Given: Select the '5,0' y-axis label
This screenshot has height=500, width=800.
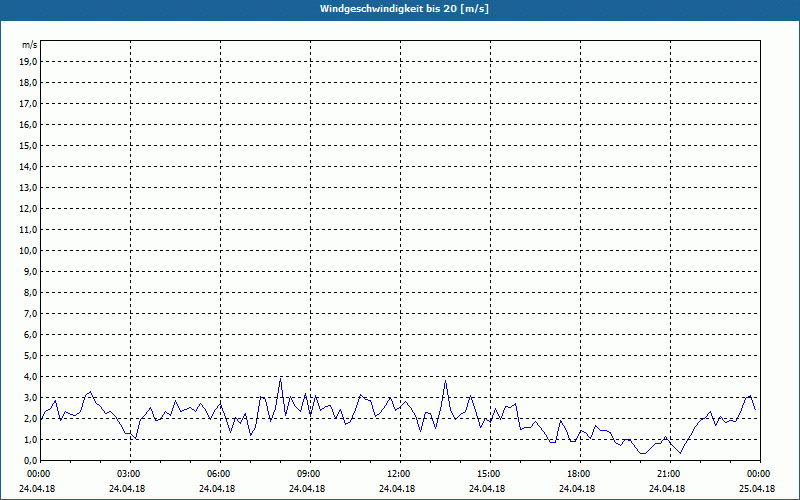Looking at the screenshot, I should (31, 356).
